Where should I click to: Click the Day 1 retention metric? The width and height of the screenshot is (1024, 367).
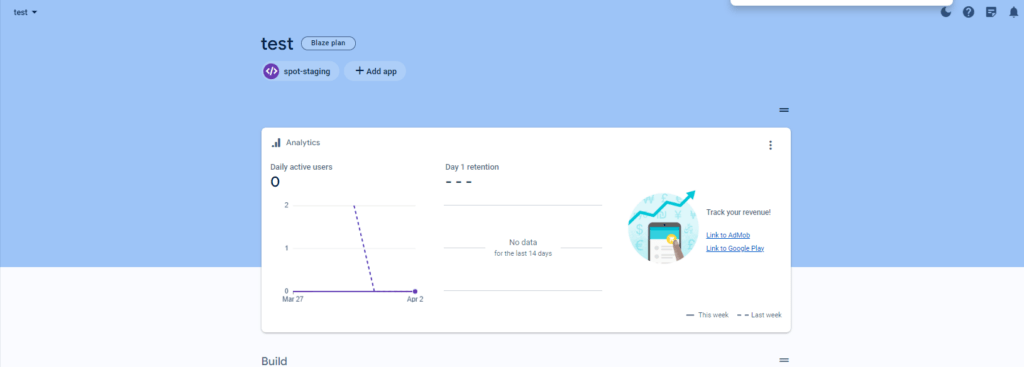(472, 174)
